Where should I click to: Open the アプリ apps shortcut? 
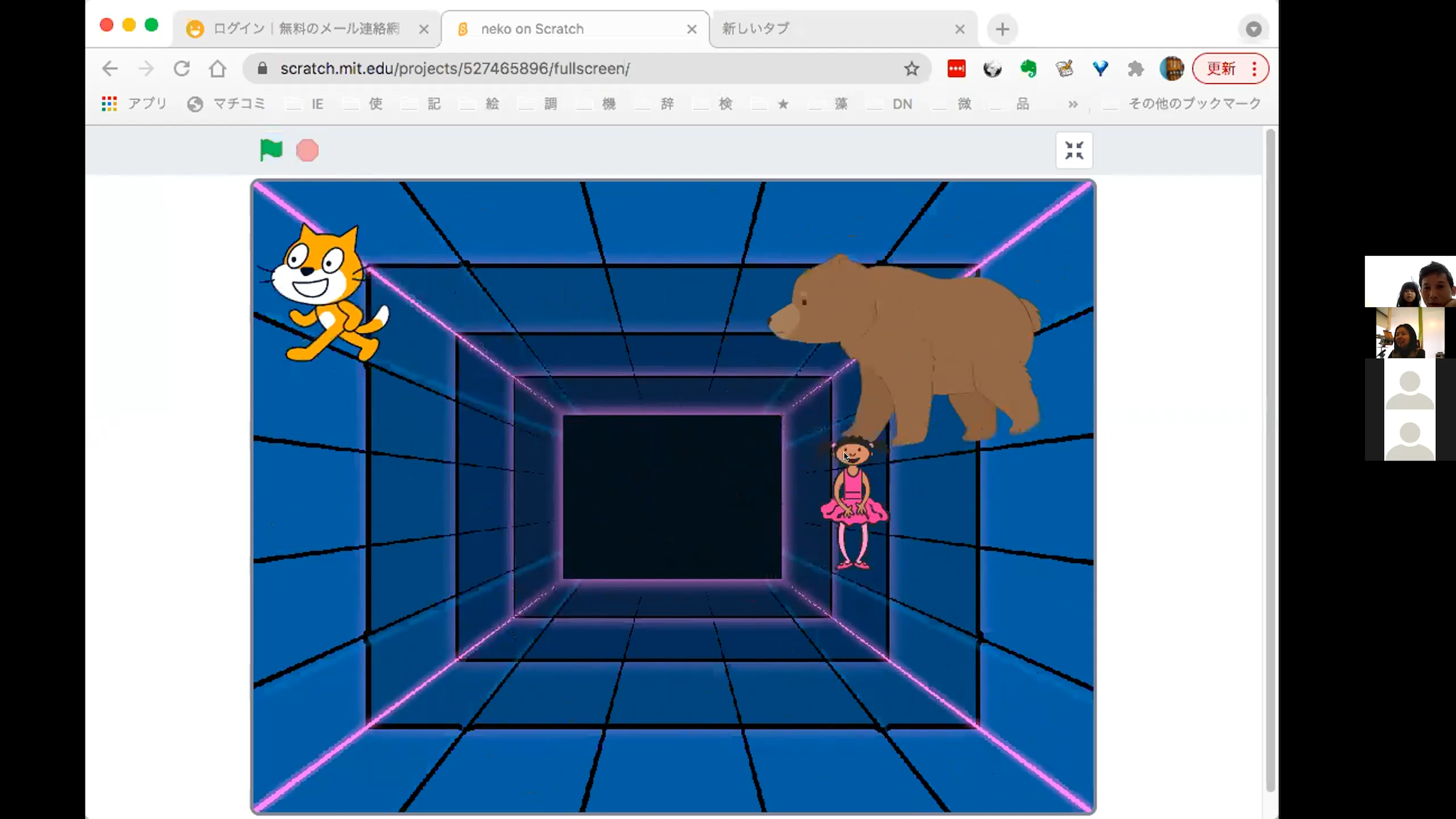(x=134, y=104)
